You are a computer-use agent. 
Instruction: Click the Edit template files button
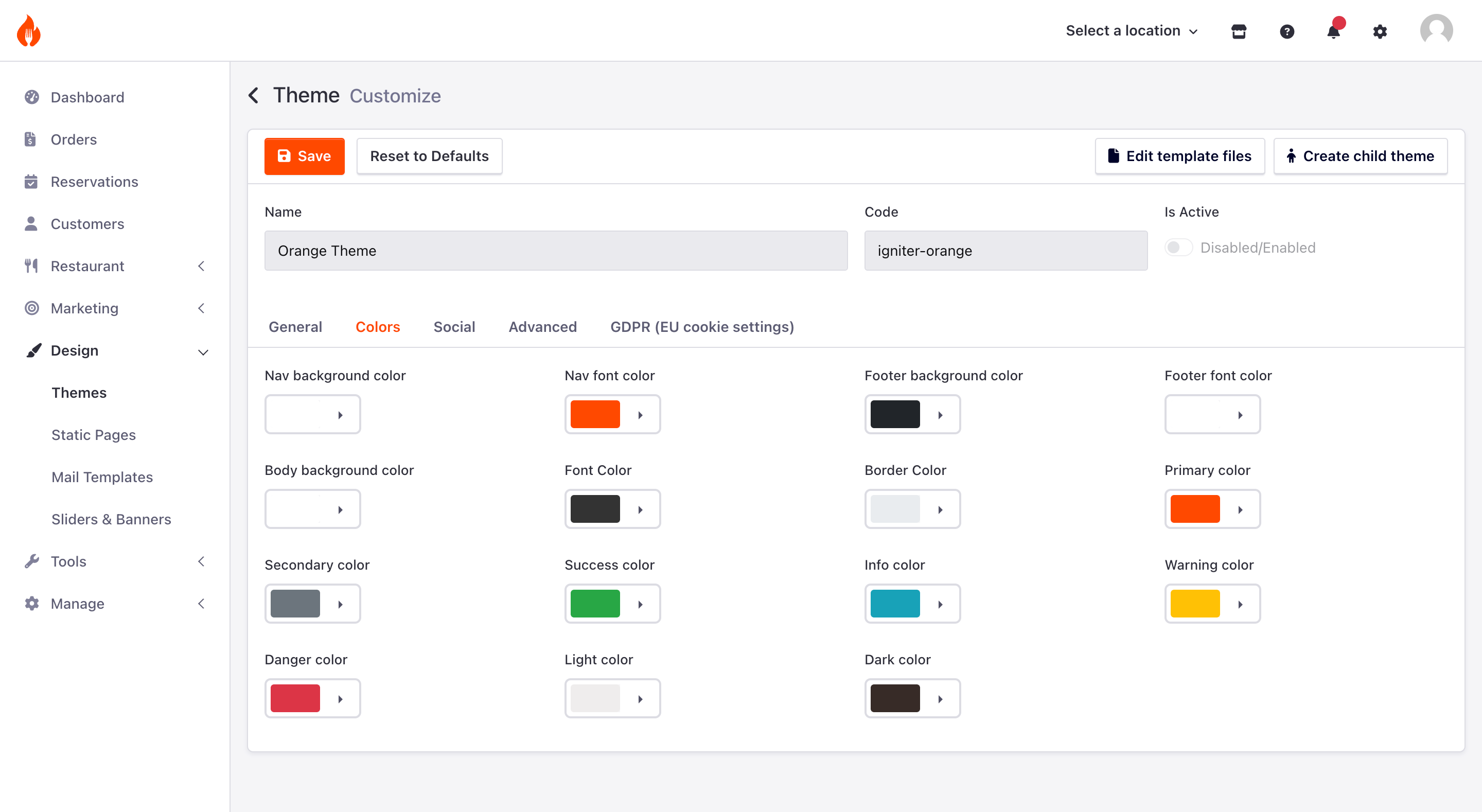click(1179, 156)
